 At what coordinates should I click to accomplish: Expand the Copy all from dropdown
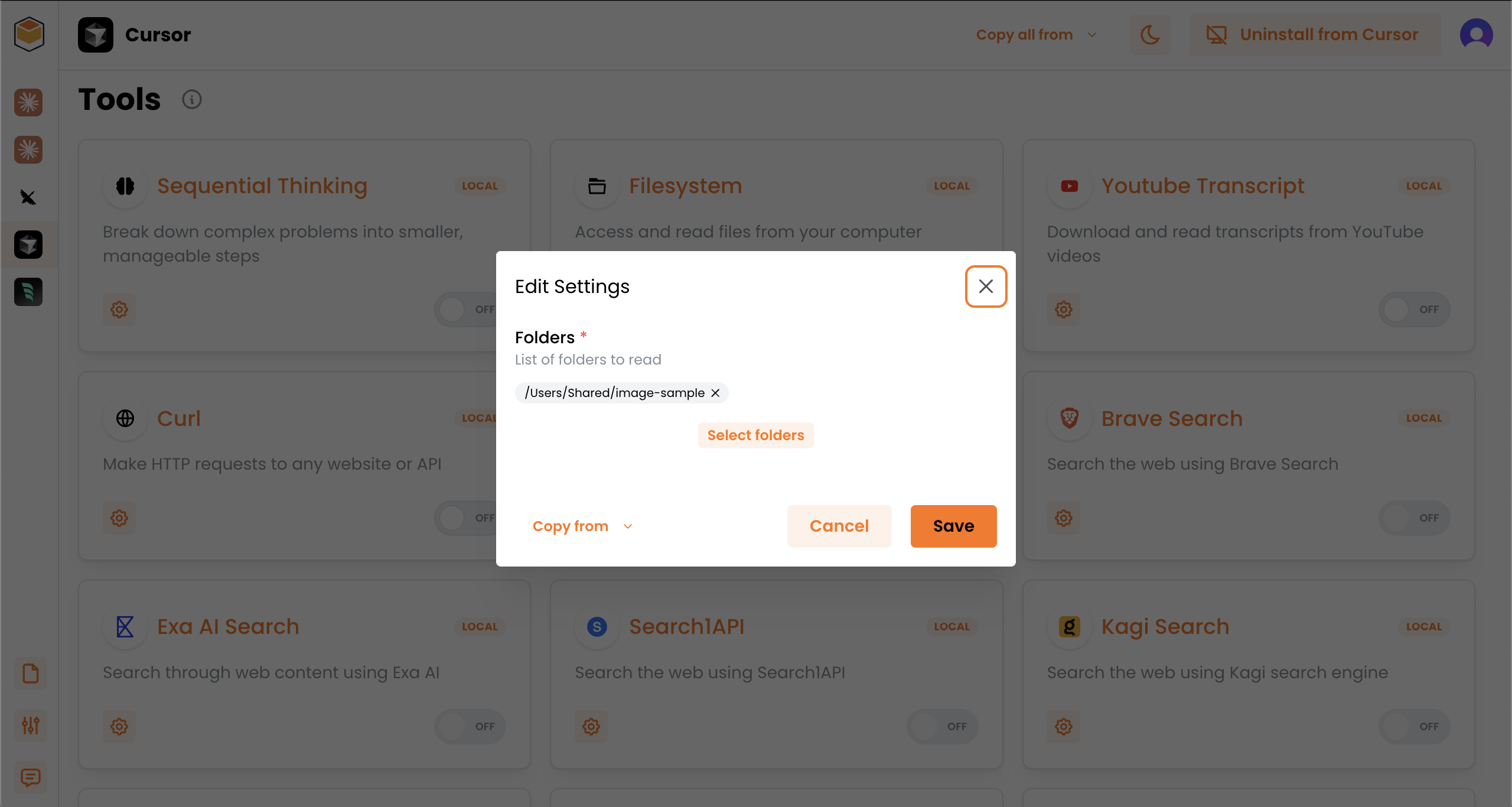tap(1037, 35)
